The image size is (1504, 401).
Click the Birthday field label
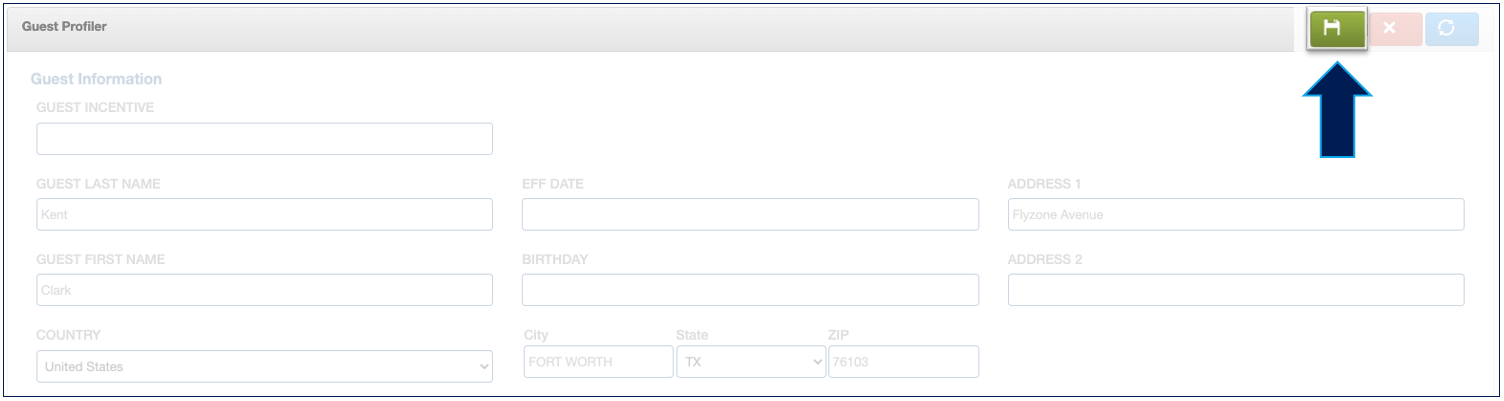pyautogui.click(x=554, y=259)
